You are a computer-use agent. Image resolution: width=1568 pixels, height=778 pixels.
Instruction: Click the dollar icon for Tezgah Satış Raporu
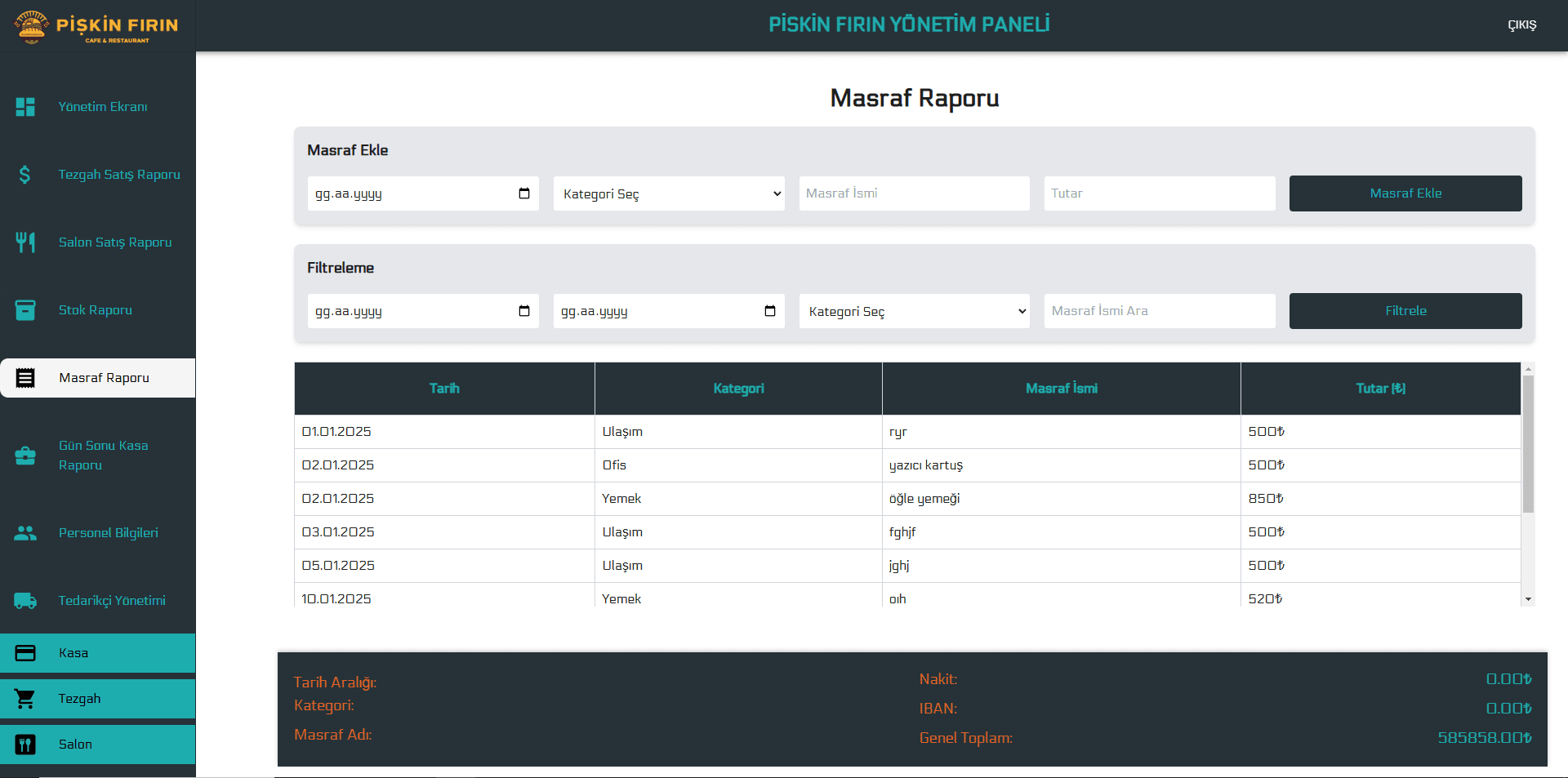25,175
